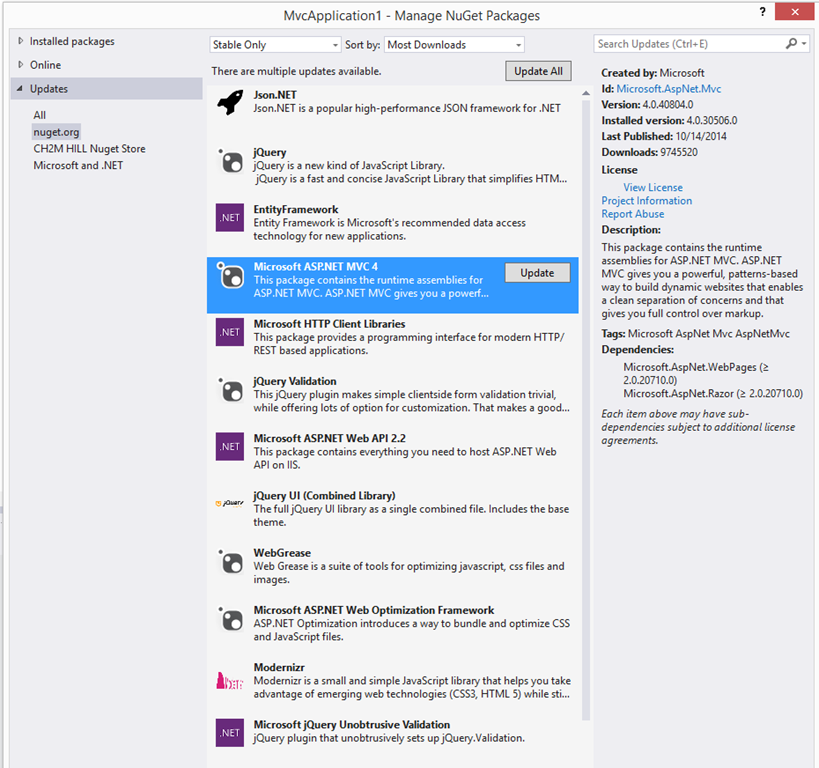This screenshot has width=819, height=768.
Task: Select the Microsoft and .NET source
Action: click(x=78, y=165)
